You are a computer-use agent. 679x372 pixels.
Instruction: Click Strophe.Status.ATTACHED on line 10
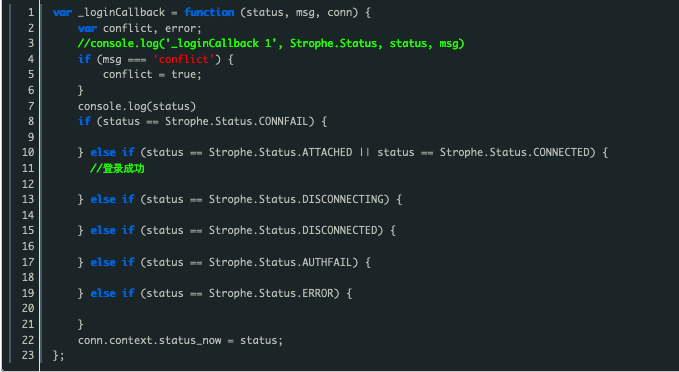click(281, 152)
